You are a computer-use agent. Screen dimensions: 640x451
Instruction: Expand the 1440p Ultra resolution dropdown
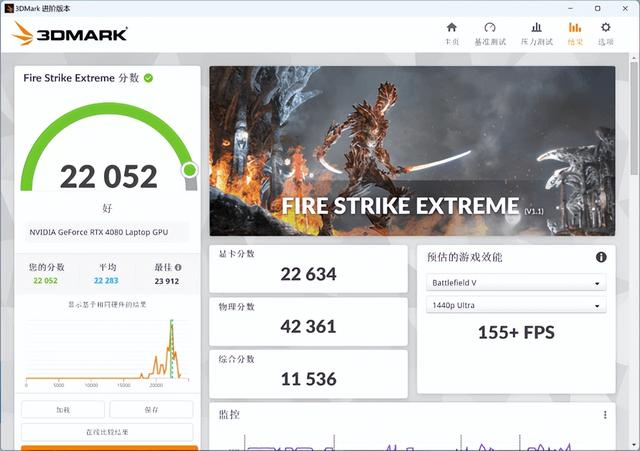click(x=516, y=305)
